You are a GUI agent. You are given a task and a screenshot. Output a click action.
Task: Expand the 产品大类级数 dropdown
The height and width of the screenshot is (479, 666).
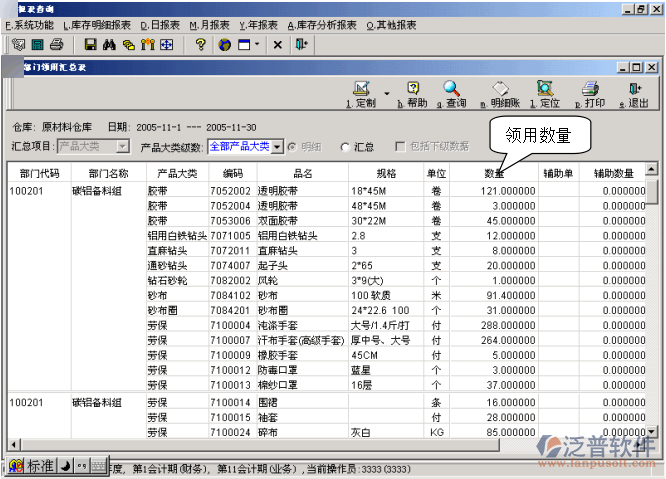click(277, 147)
